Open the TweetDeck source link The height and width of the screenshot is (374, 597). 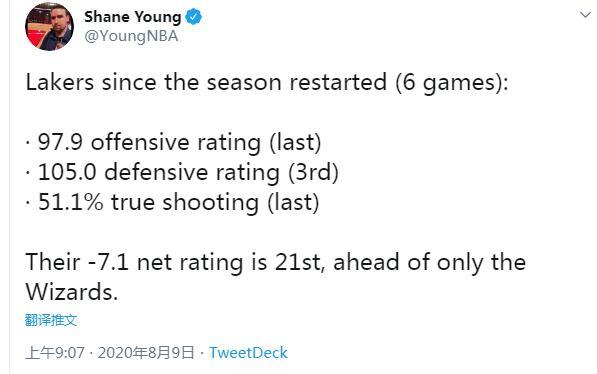(x=248, y=353)
